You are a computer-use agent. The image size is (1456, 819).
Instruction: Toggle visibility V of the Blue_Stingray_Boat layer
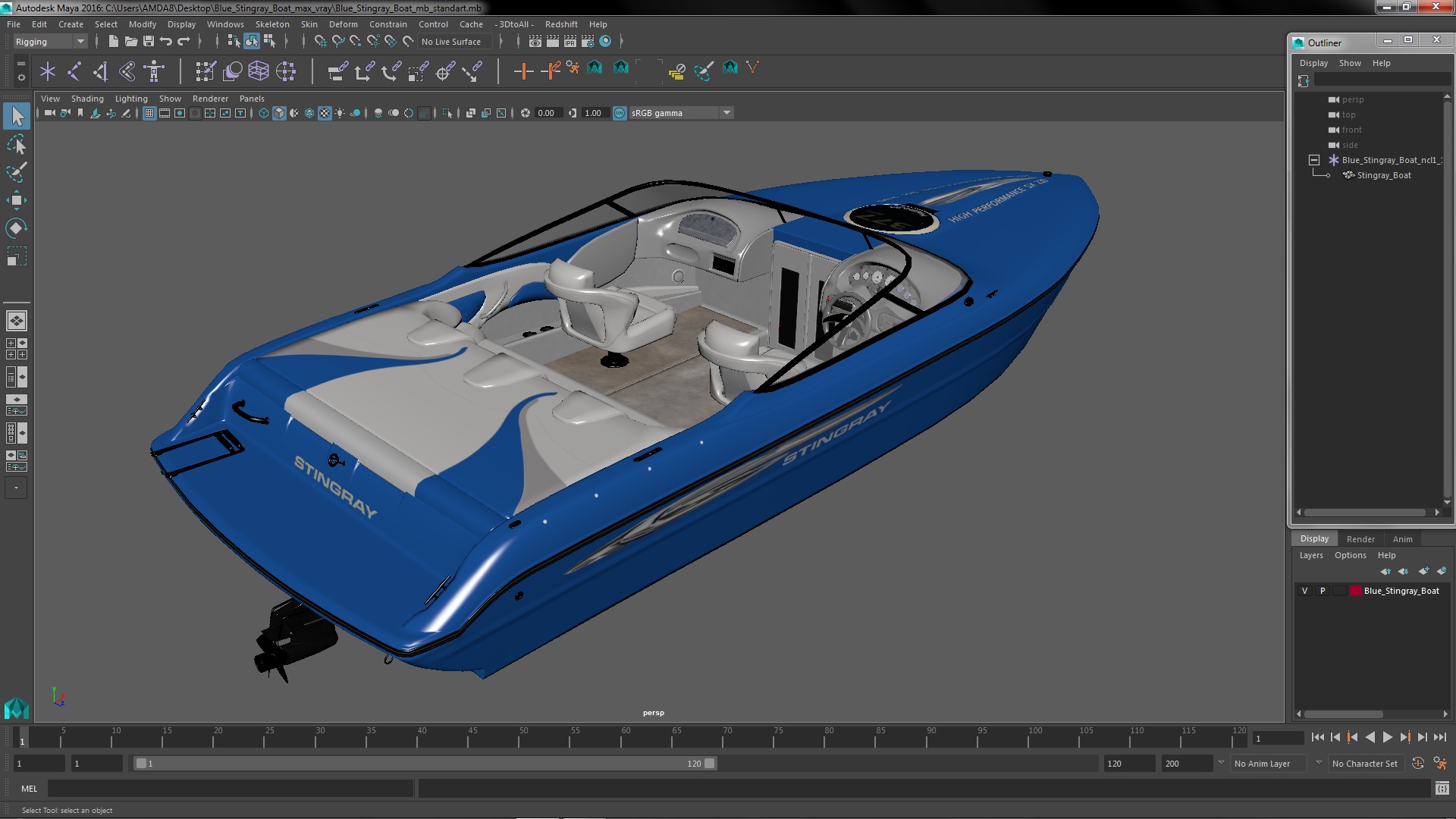(1304, 591)
